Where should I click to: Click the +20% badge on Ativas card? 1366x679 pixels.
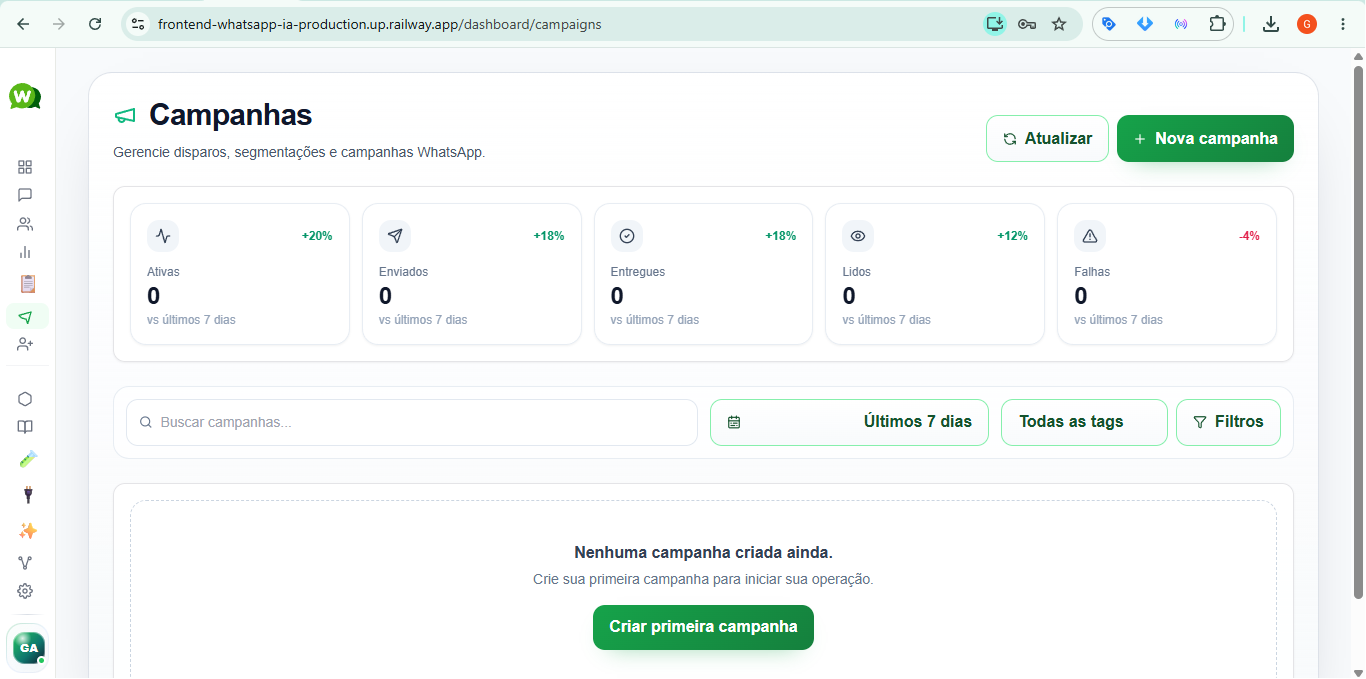coord(317,236)
